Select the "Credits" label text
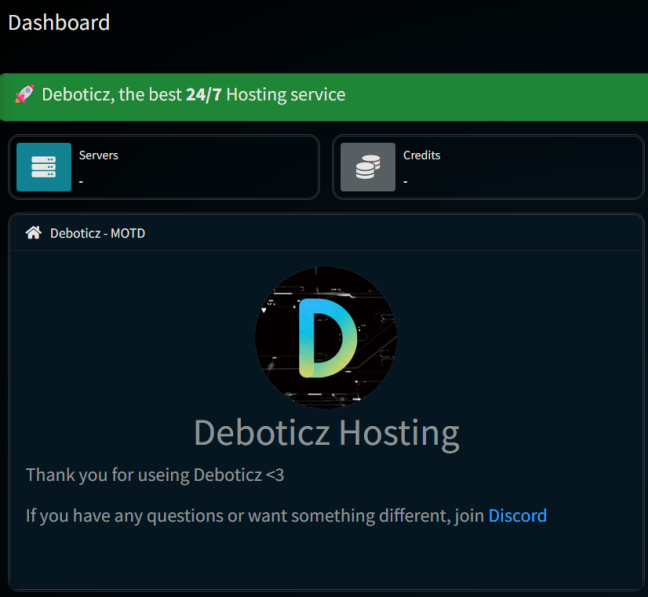 click(421, 155)
